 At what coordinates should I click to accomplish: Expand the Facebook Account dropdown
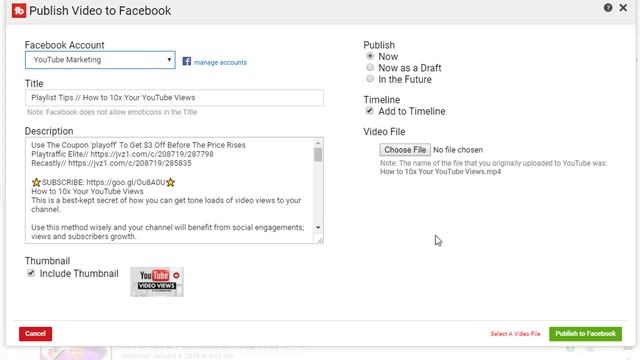coord(100,60)
